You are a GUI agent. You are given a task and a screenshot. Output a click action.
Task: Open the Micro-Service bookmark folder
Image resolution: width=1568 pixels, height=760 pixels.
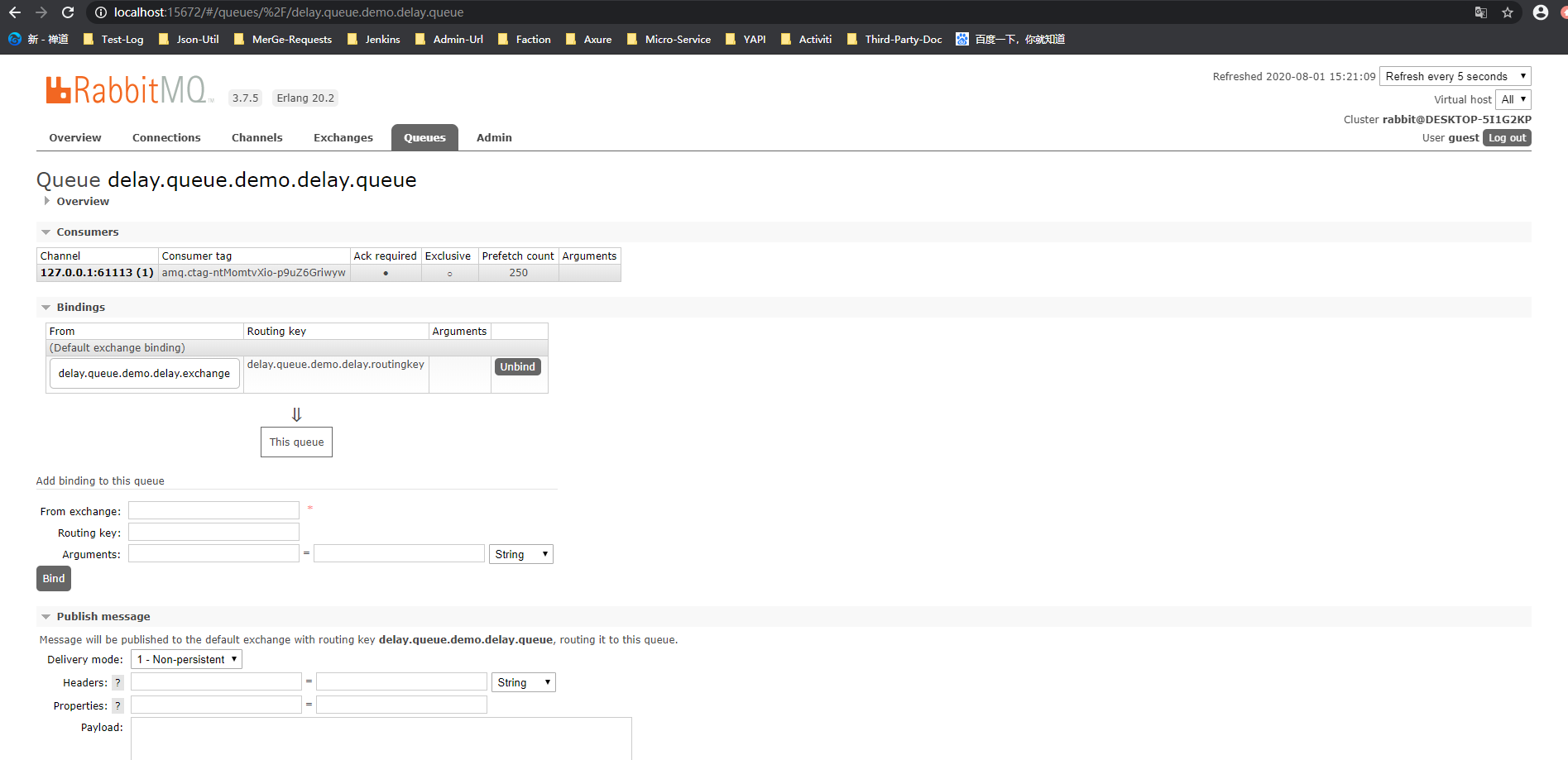tap(669, 39)
